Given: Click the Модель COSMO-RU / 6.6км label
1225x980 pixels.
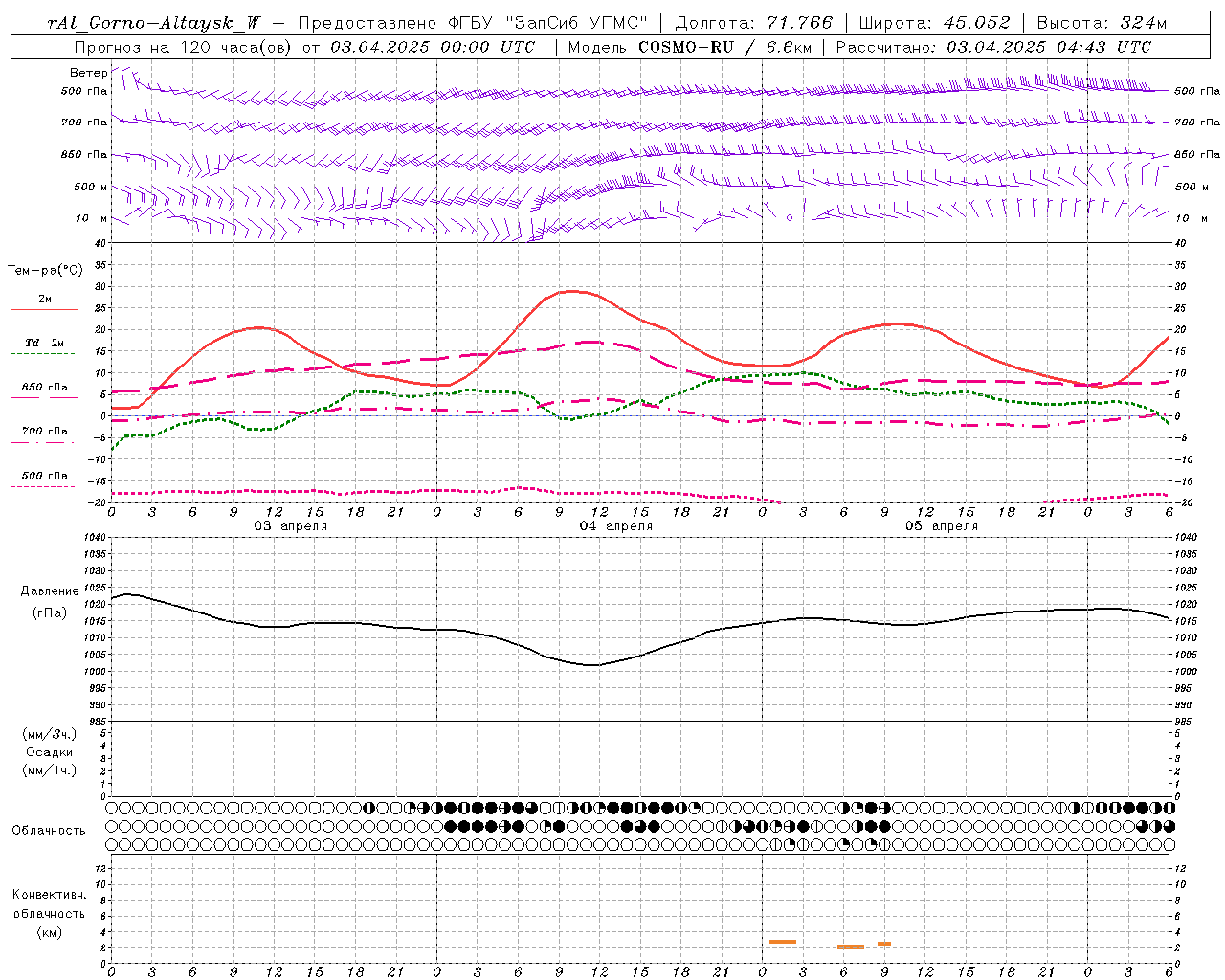Looking at the screenshot, I should 689,47.
